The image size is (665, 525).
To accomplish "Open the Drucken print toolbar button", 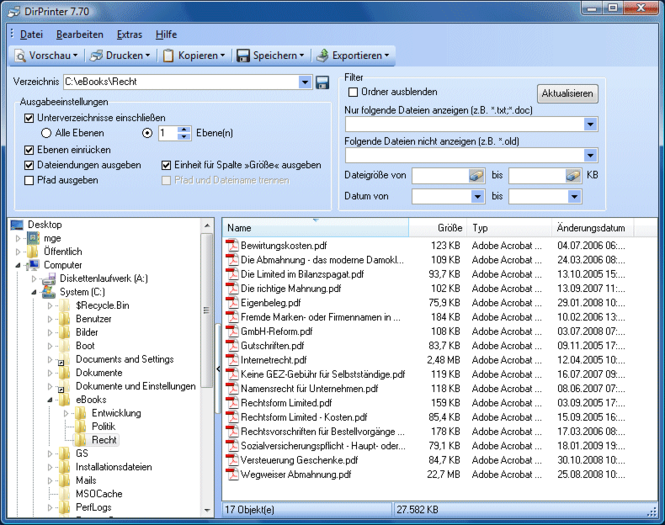I will (x=120, y=56).
